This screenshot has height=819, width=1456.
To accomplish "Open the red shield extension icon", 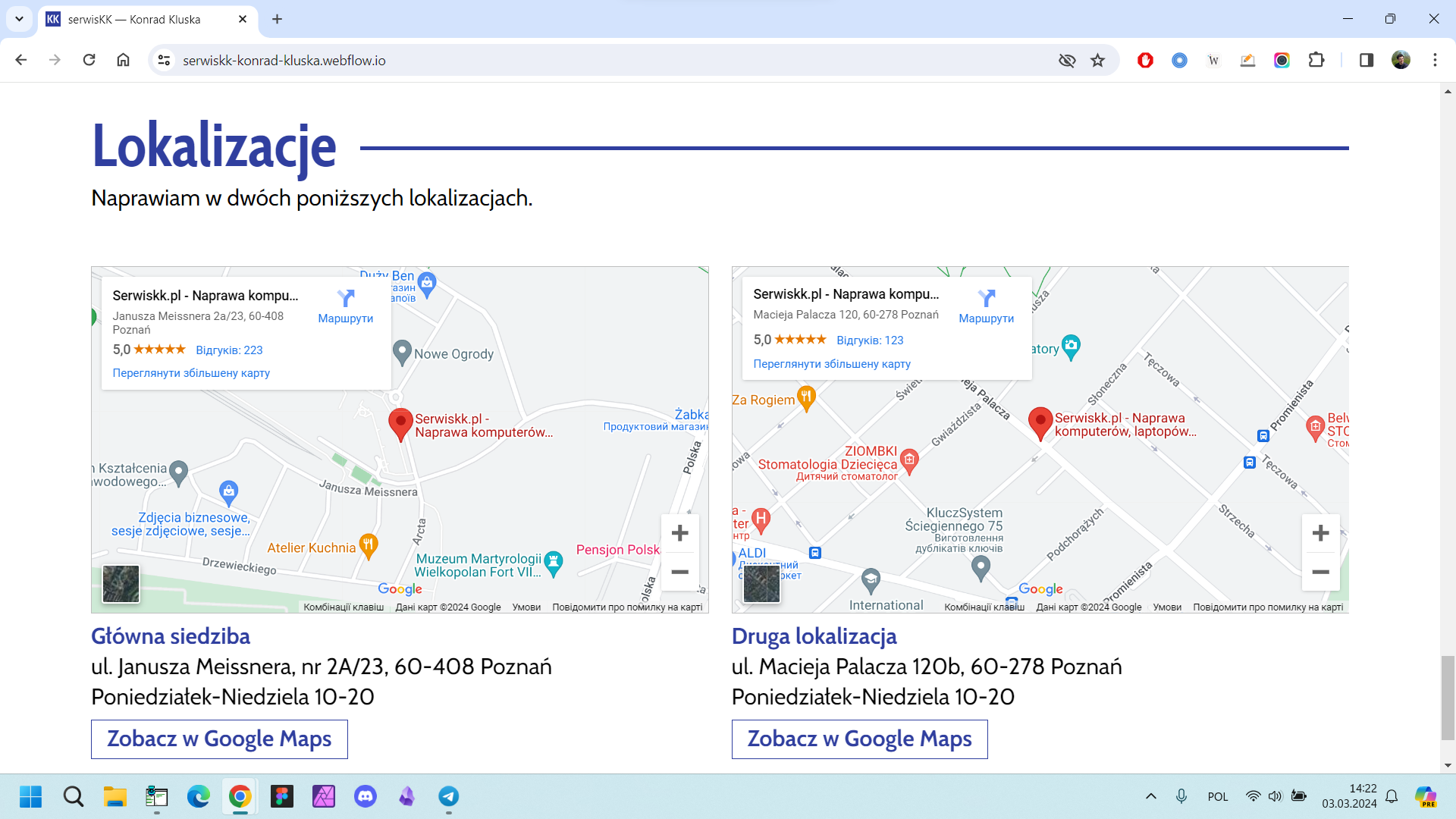I will (1145, 60).
